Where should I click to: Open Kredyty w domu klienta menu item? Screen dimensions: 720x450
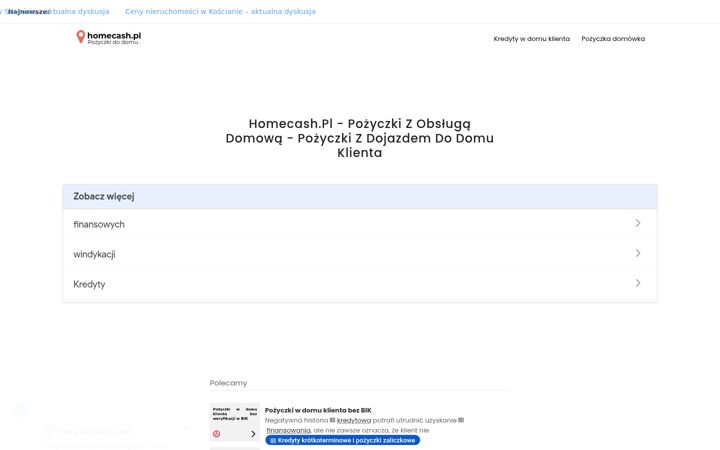coord(531,39)
